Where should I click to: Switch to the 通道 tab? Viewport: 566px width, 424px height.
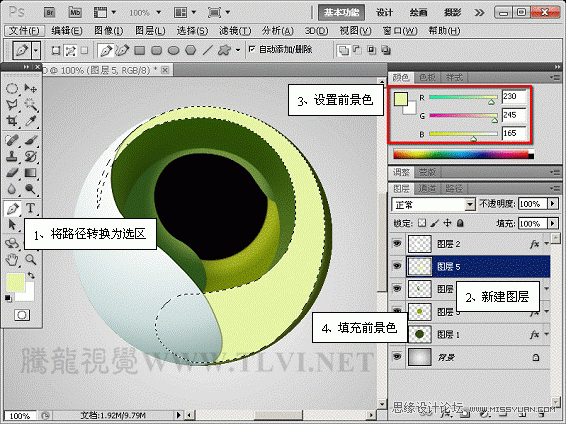pos(427,188)
